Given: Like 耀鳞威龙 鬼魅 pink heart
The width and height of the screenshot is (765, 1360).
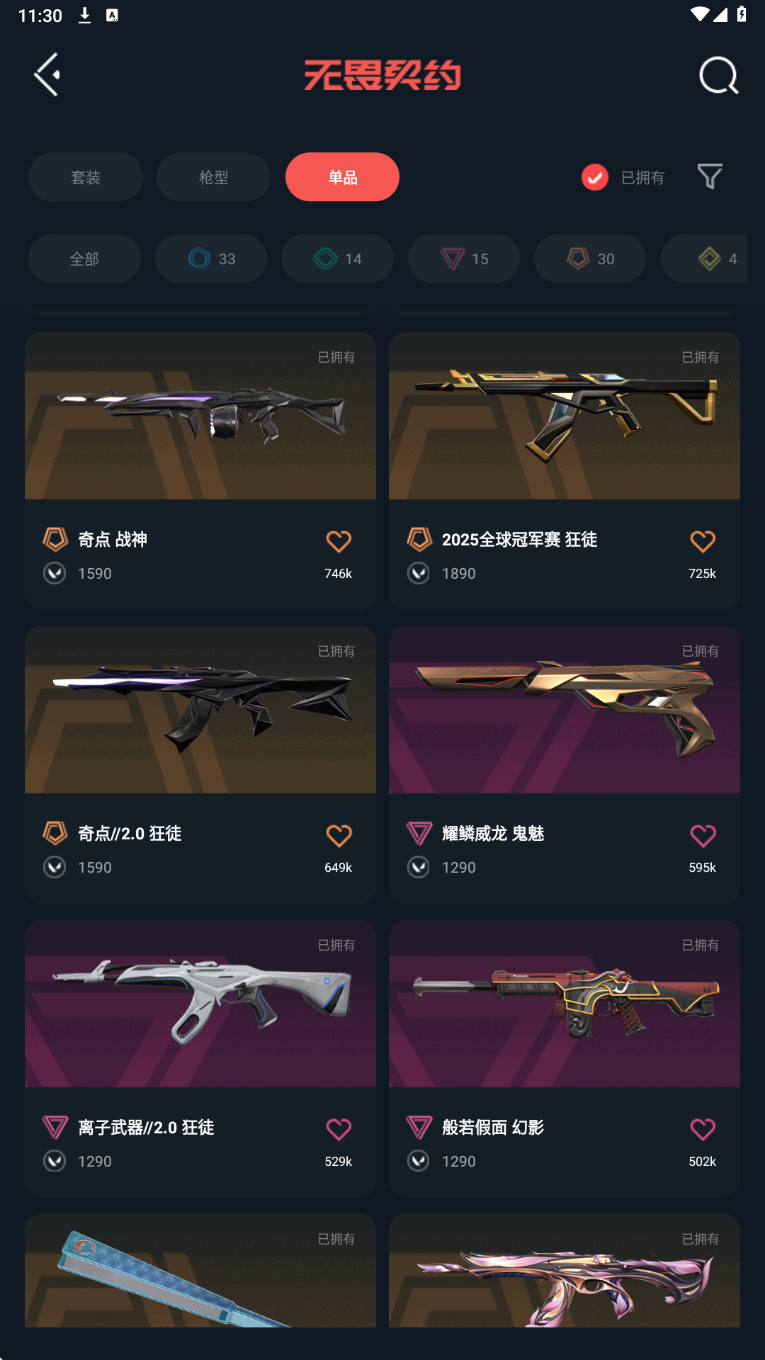Looking at the screenshot, I should point(703,835).
